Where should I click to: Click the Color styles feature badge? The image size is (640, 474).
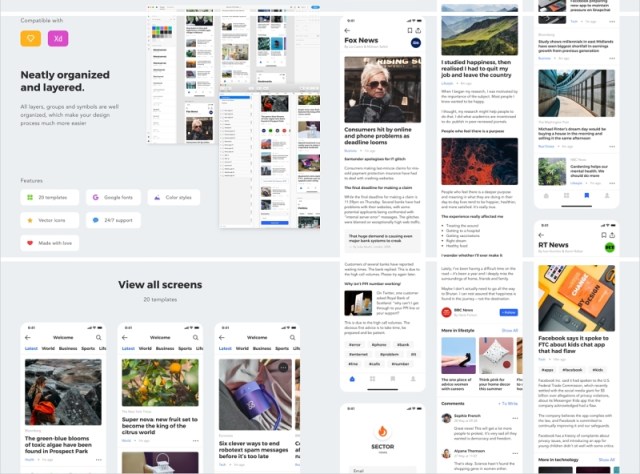174,197
